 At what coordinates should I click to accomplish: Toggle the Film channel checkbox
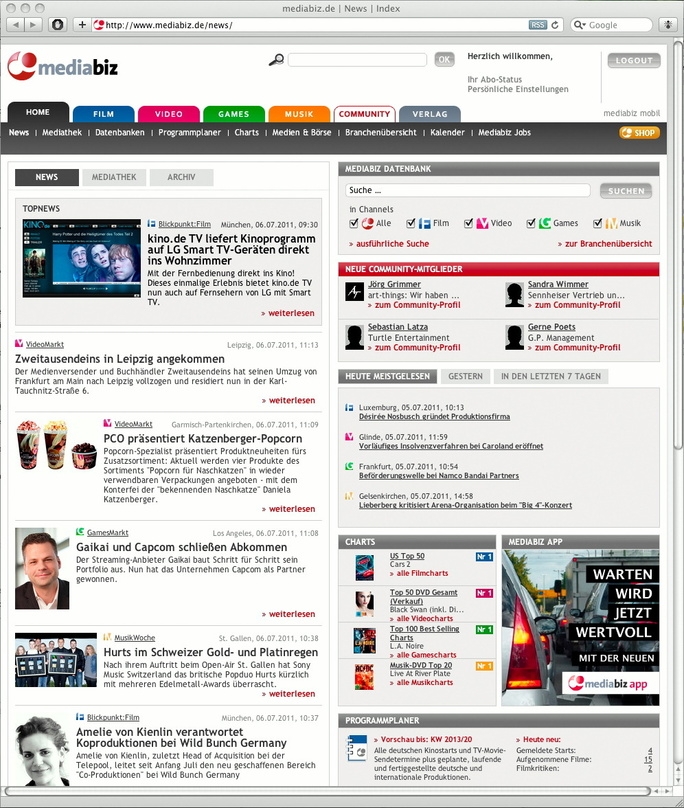413,223
